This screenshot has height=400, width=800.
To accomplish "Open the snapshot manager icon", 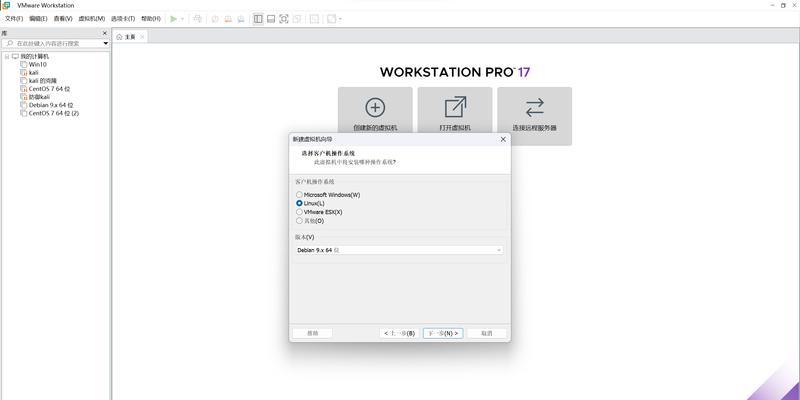I will 241,19.
